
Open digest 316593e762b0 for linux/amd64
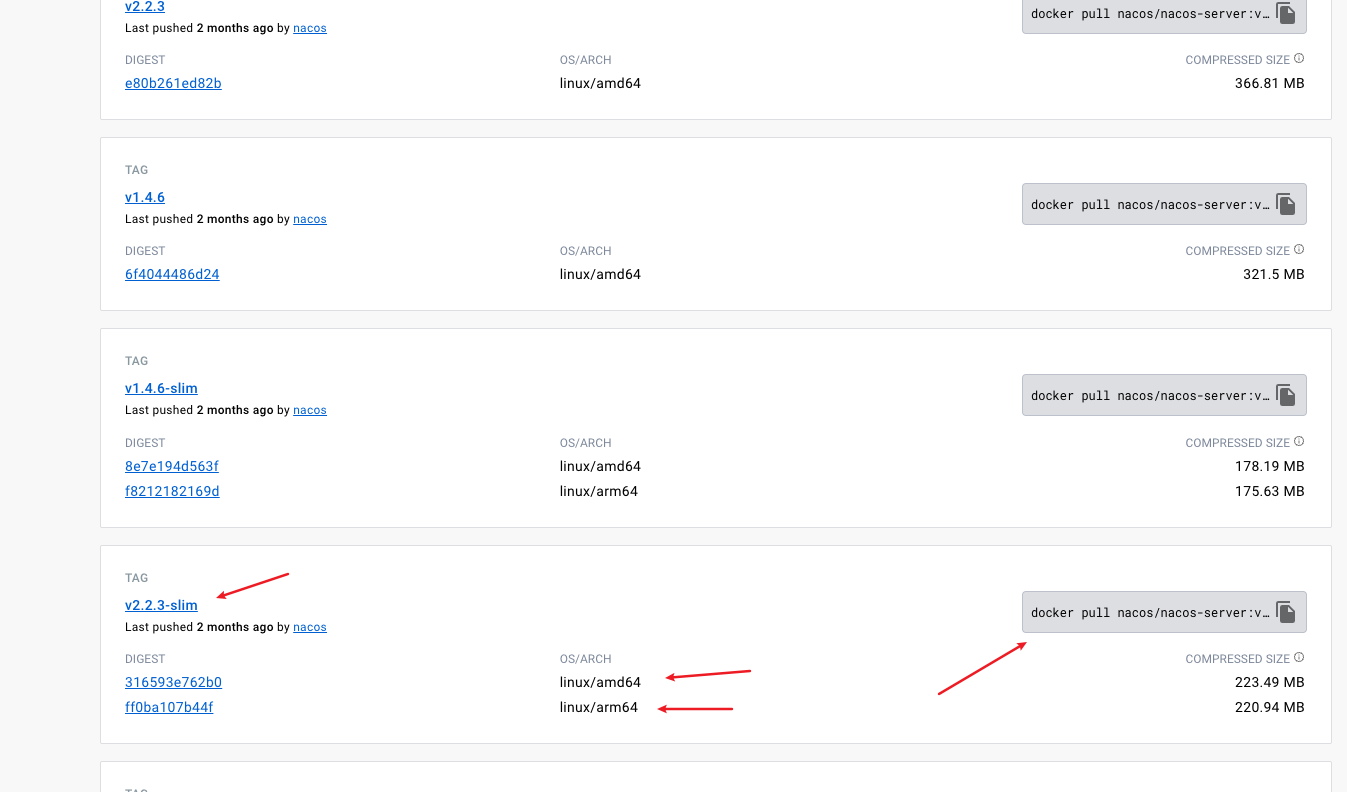click(173, 682)
